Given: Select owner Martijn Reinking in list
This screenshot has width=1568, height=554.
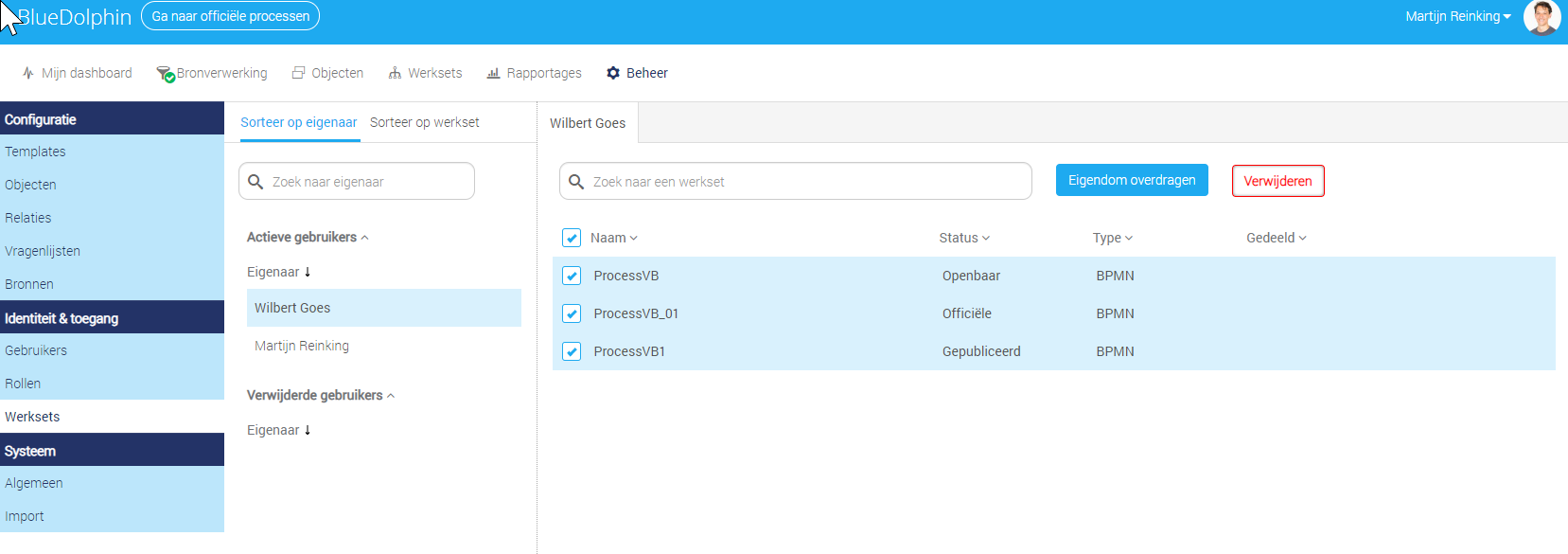Looking at the screenshot, I should [384, 346].
